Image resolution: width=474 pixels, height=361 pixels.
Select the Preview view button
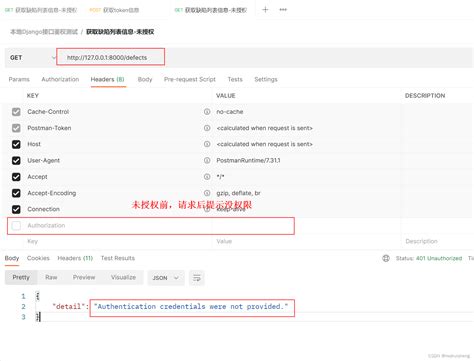[84, 277]
